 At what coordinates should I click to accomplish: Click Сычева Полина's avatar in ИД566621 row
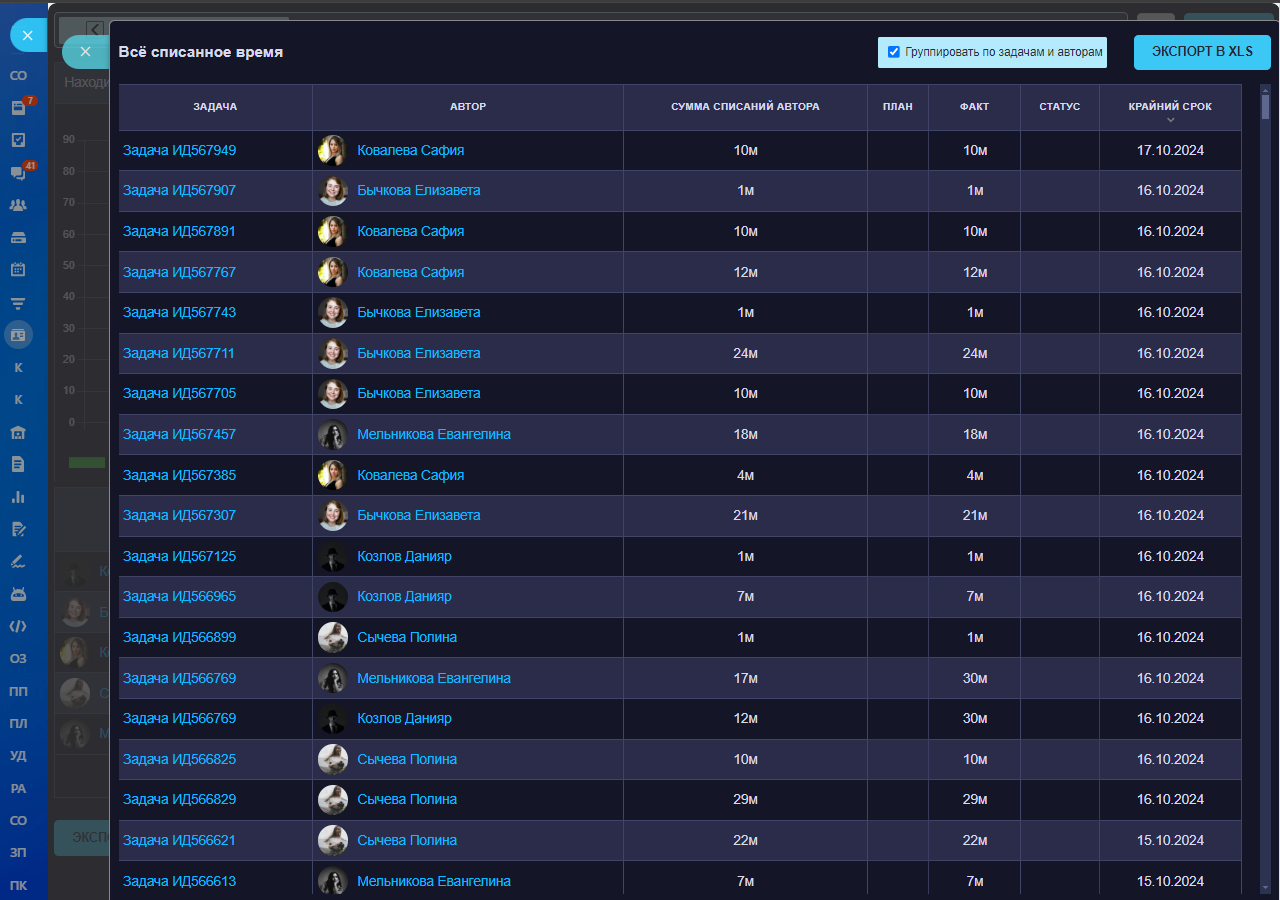coord(333,840)
